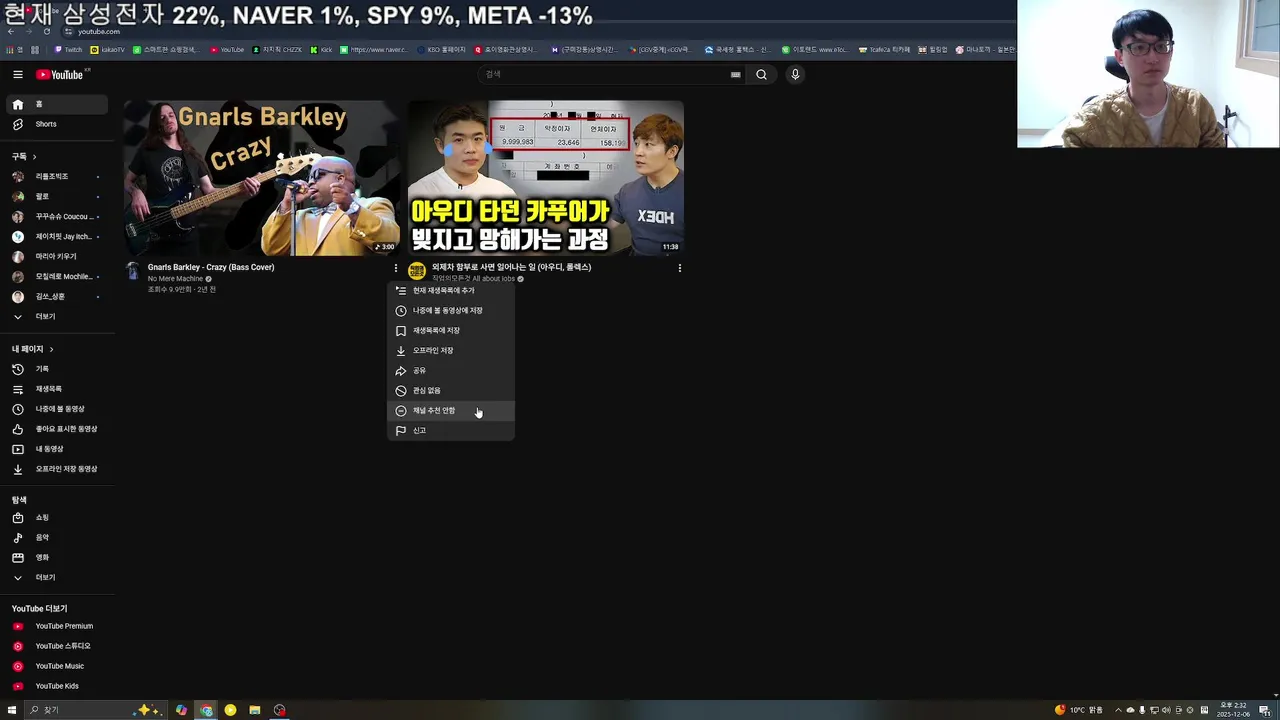Open the 모칠레로 Mochile subscription channel
This screenshot has height=720, width=1280.
tap(56, 276)
